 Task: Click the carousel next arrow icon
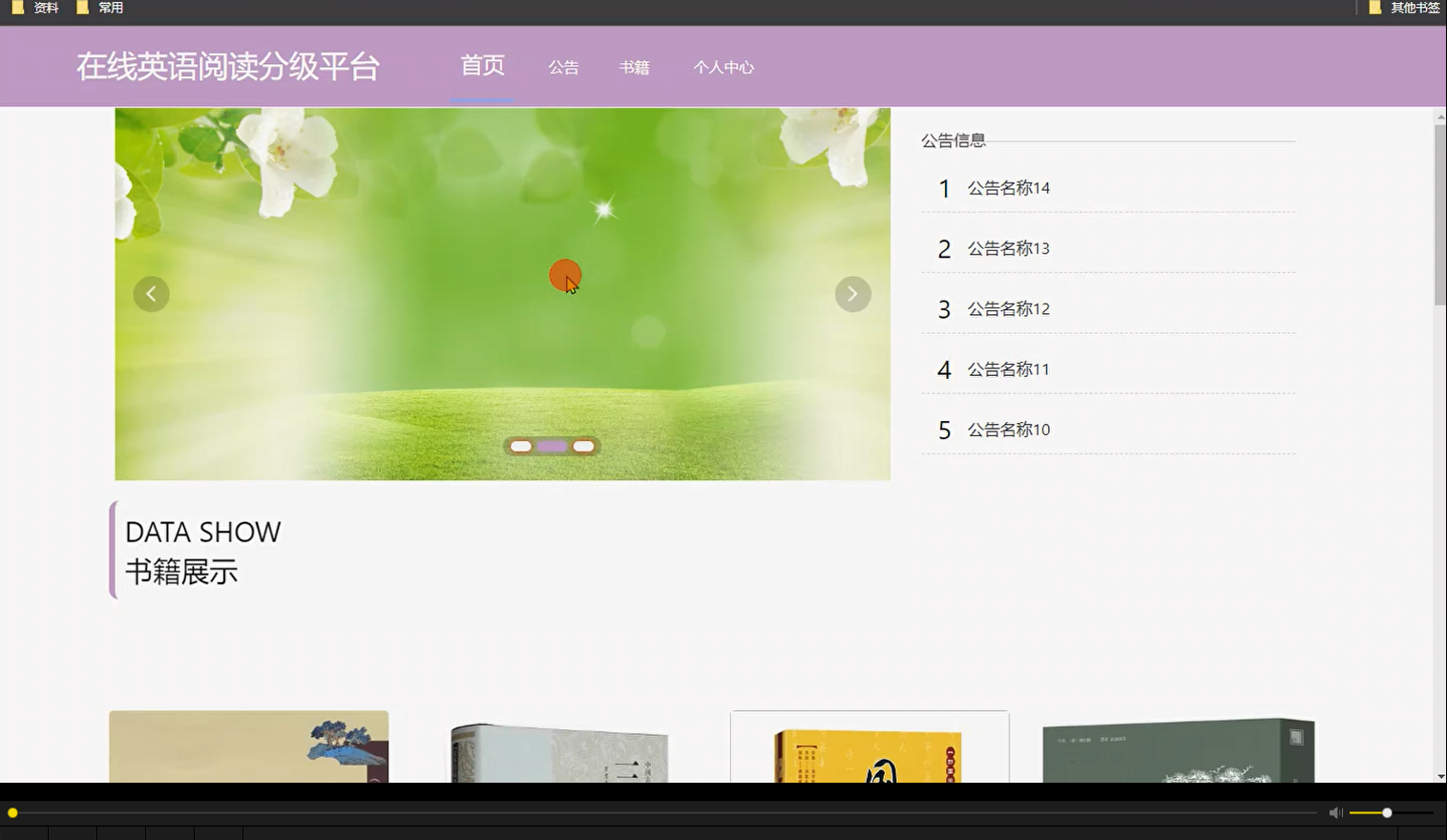(x=852, y=293)
